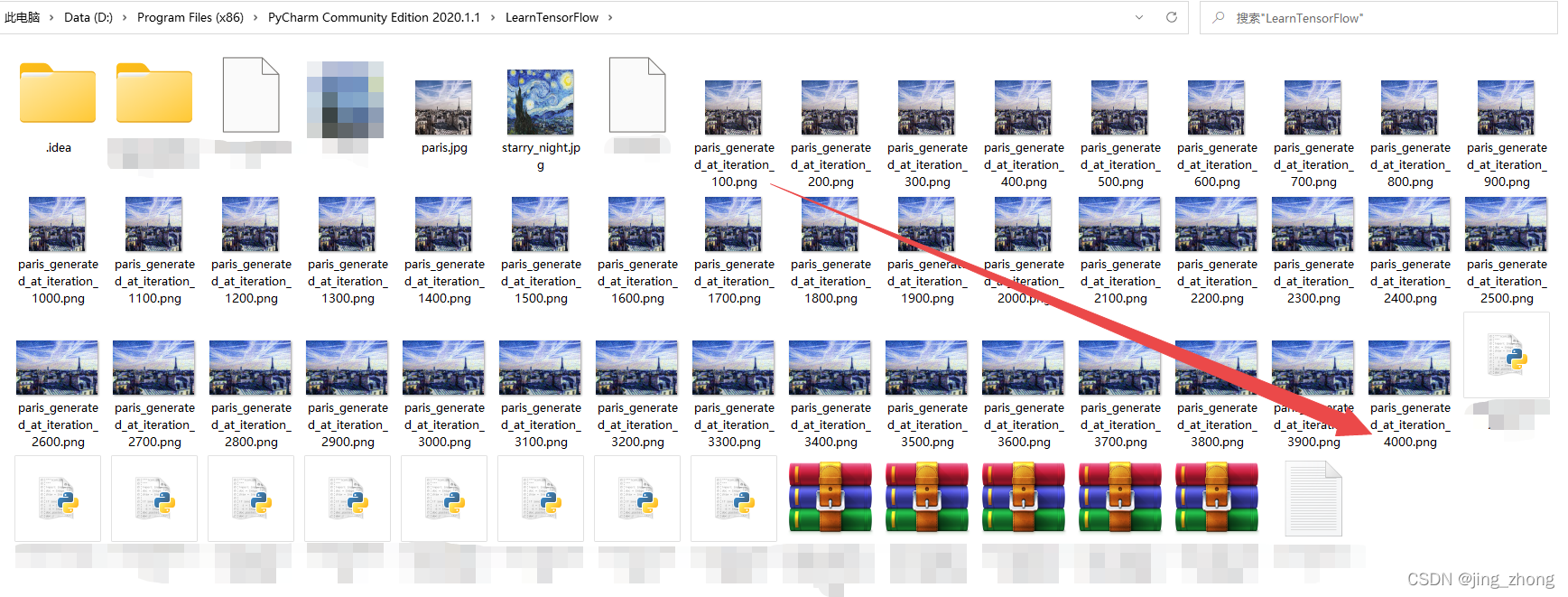
Task: Select paris_generated_at_iteration_400.png file
Action: [x=1024, y=134]
